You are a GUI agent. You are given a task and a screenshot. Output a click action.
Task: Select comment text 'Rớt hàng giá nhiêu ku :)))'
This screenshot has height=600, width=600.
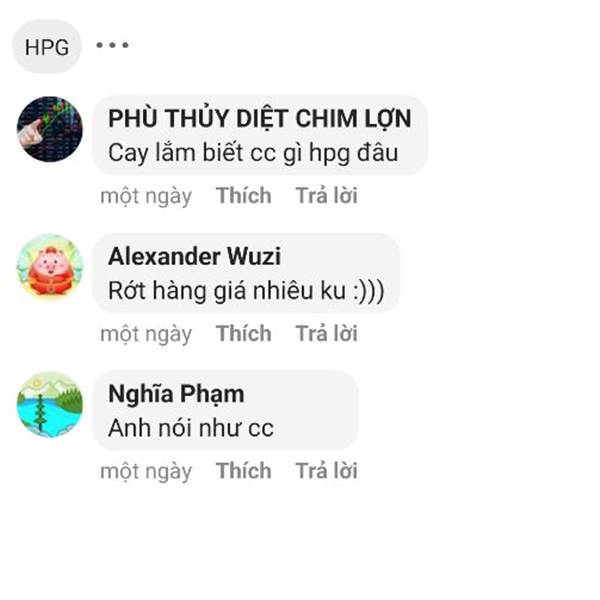tap(246, 291)
